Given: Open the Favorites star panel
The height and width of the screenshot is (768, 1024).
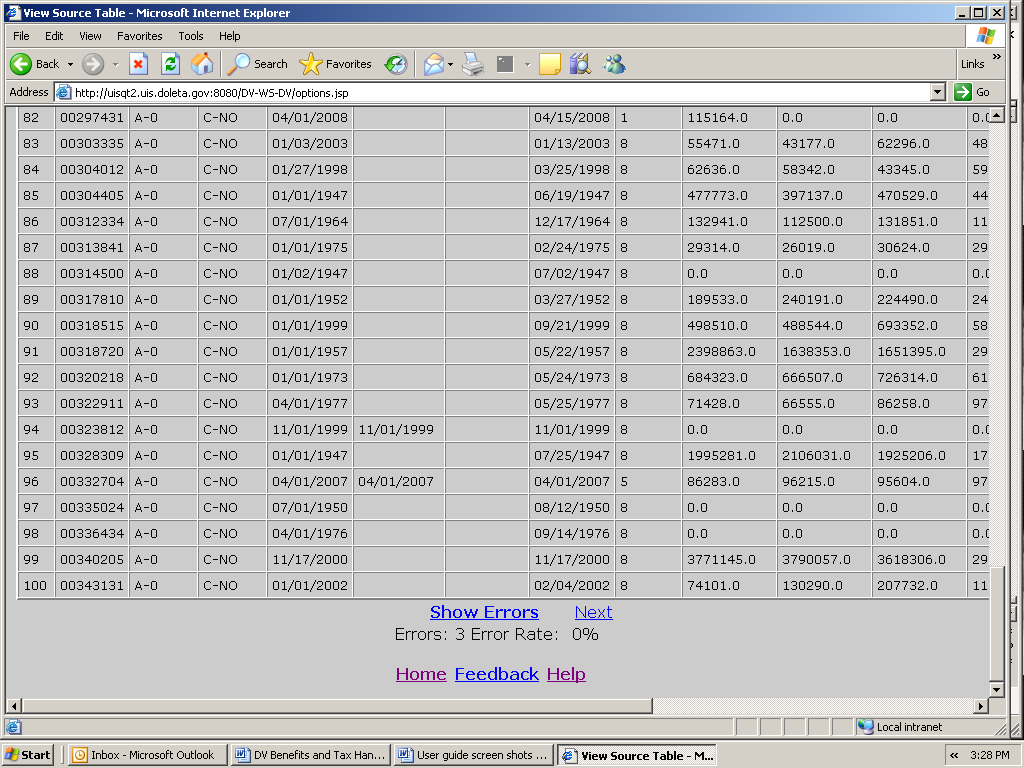Looking at the screenshot, I should (336, 64).
